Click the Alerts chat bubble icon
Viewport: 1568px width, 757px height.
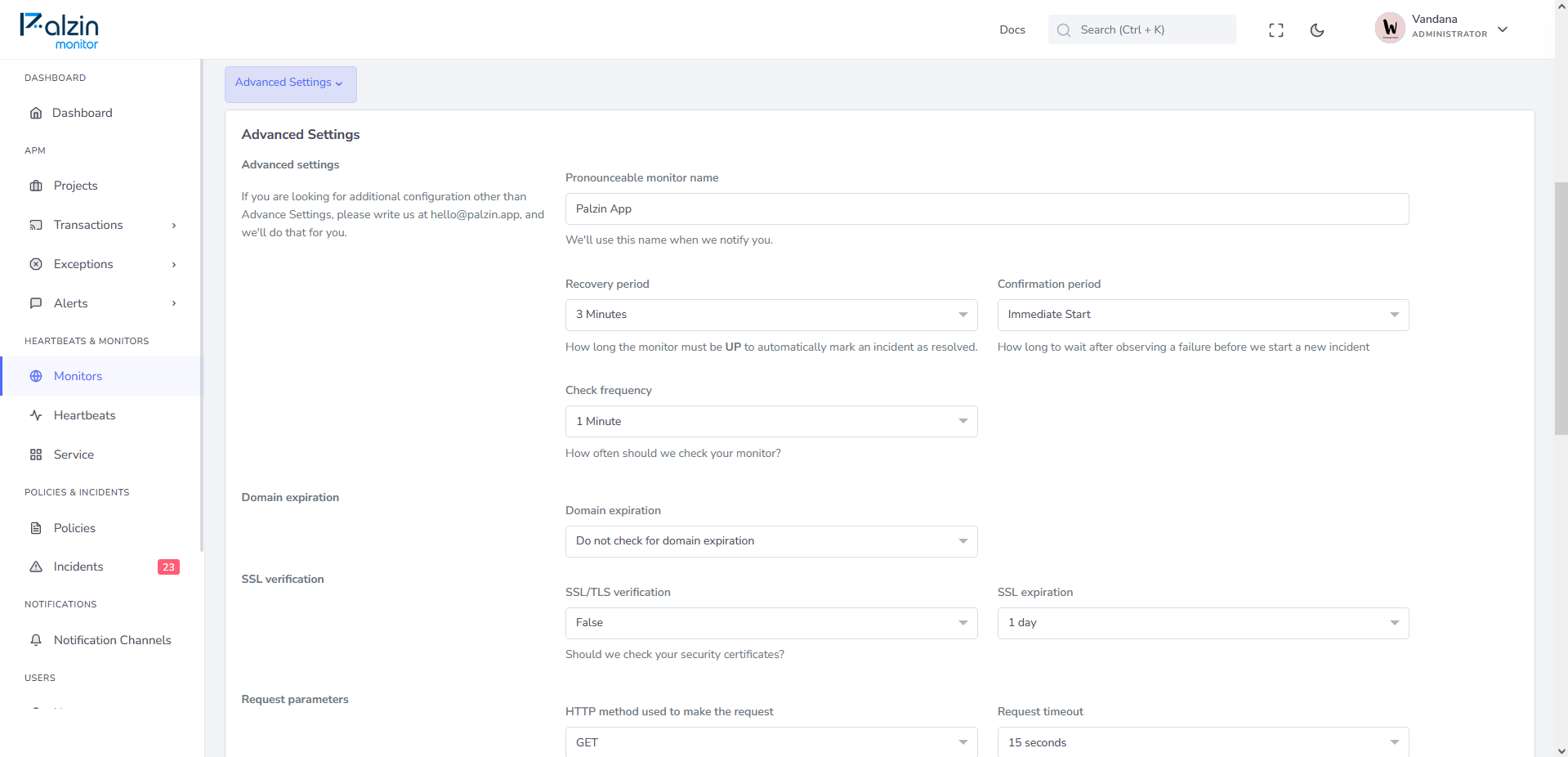click(x=36, y=303)
